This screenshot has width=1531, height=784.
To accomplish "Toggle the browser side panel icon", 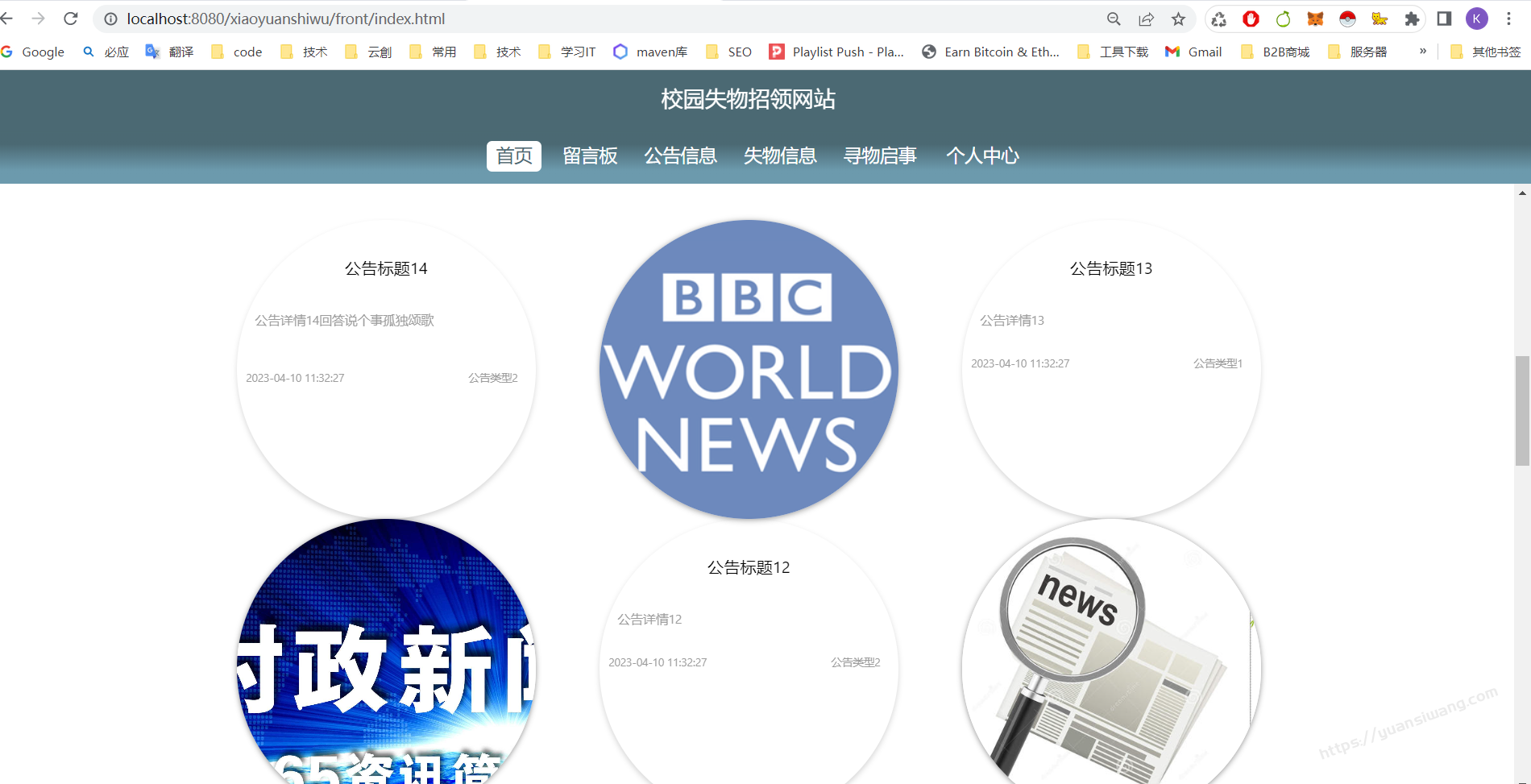I will (1444, 19).
